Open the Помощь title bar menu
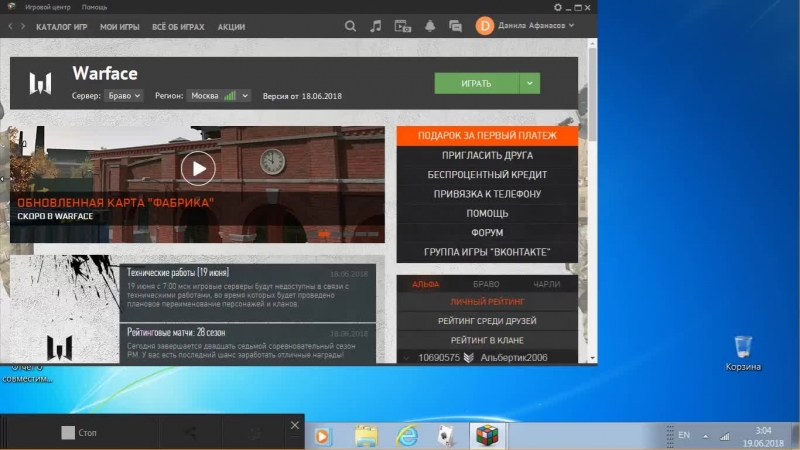Viewport: 800px width, 450px height. pyautogui.click(x=94, y=7)
